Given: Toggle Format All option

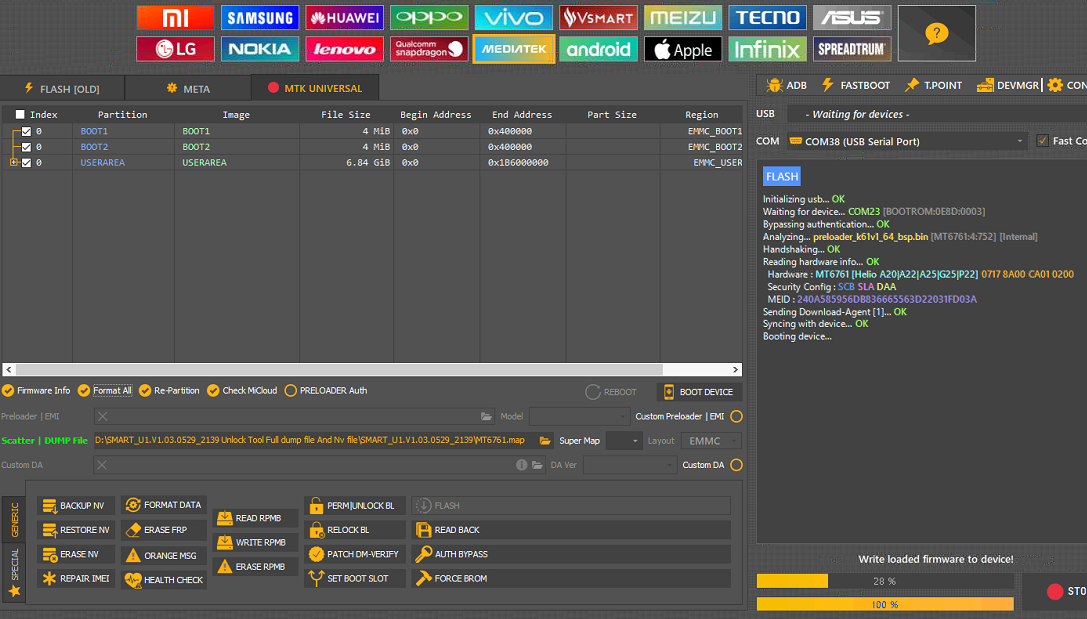Looking at the screenshot, I should pos(105,391).
